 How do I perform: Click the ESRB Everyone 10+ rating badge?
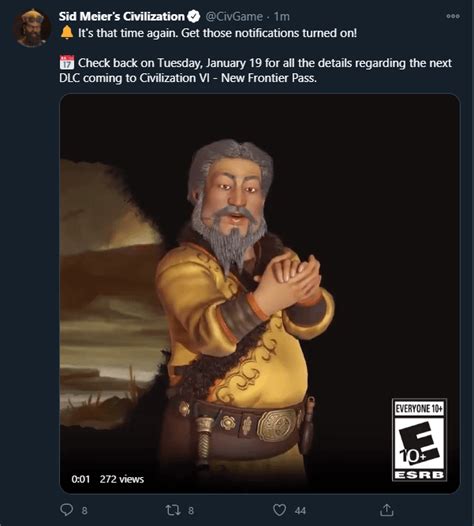point(419,440)
